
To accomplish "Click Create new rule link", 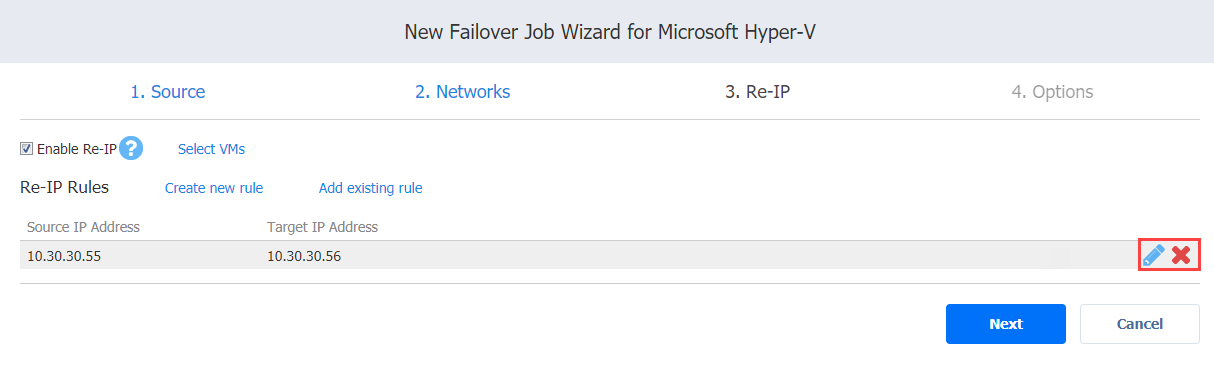I will point(214,188).
